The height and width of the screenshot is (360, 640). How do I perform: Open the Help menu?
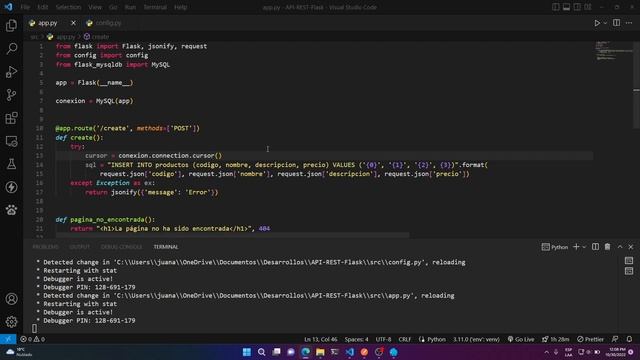point(180,7)
